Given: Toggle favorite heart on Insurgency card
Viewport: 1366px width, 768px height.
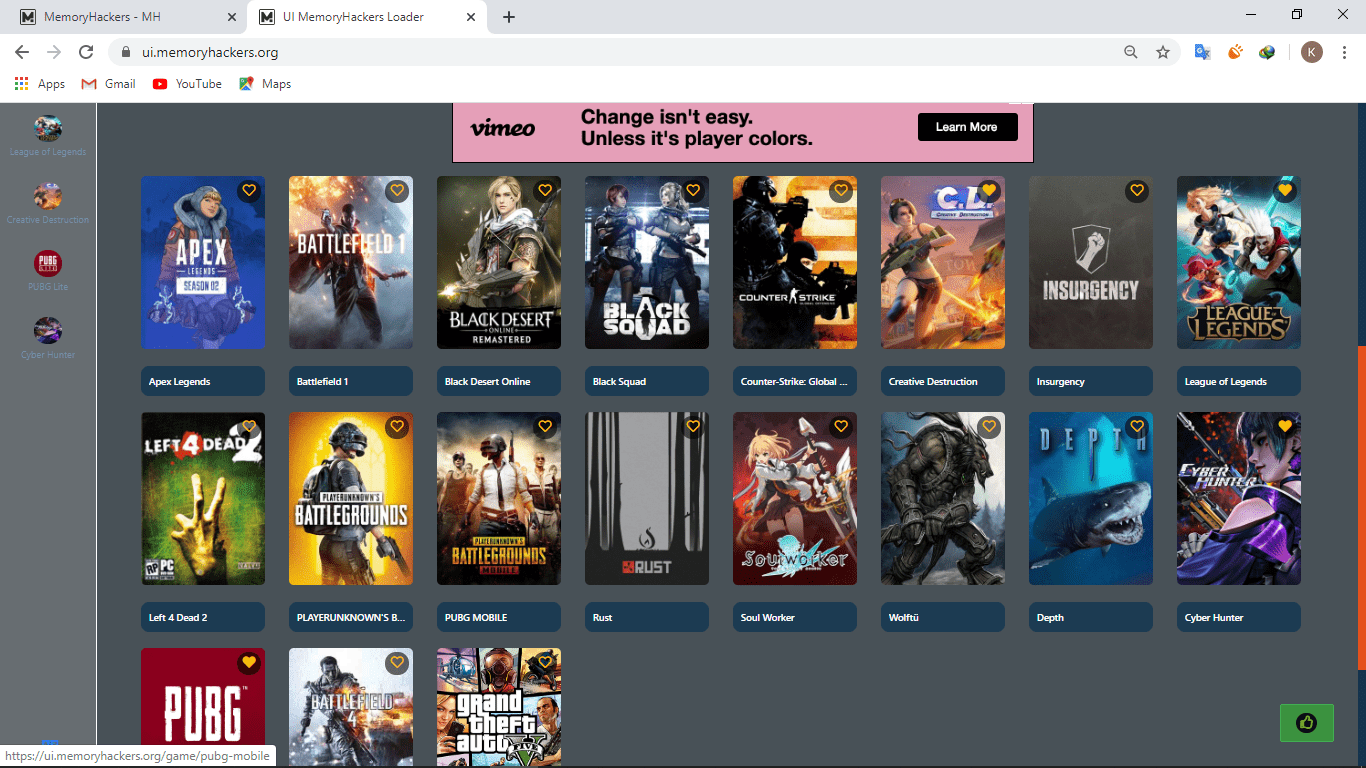Looking at the screenshot, I should click(x=1137, y=190).
